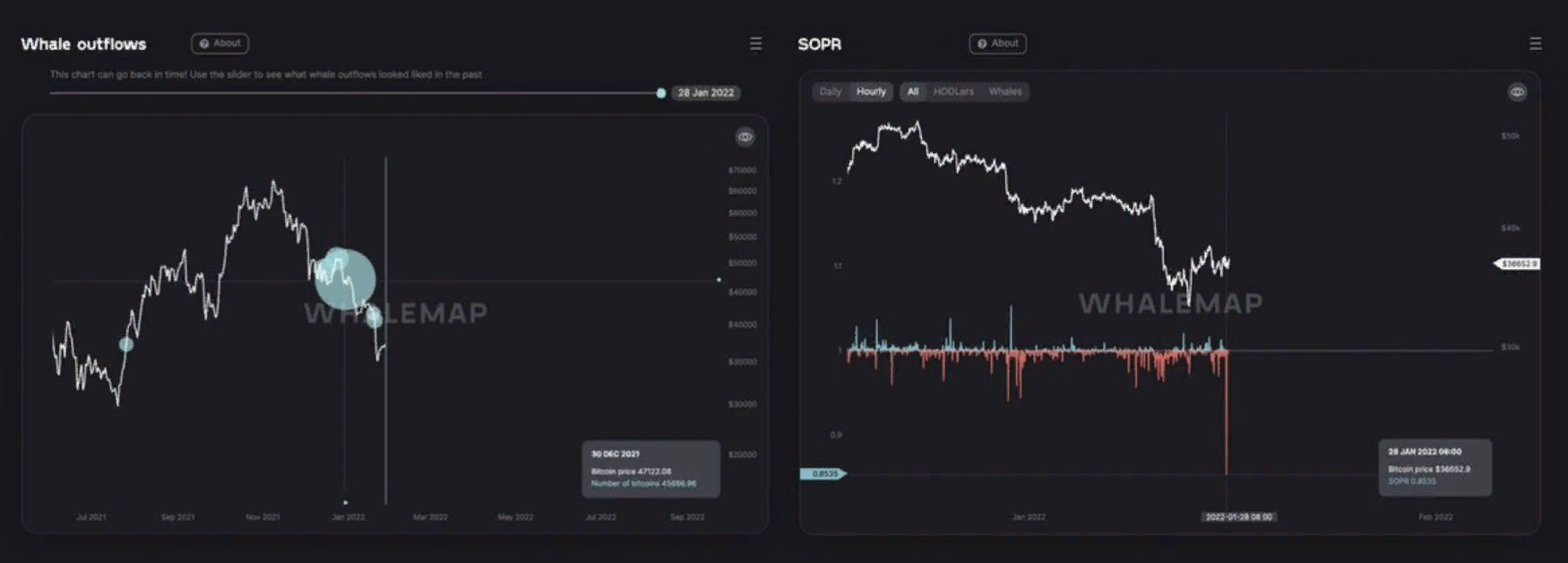Toggle eye icon on Whale outflows chart
This screenshot has width=1568, height=563.
[x=745, y=137]
